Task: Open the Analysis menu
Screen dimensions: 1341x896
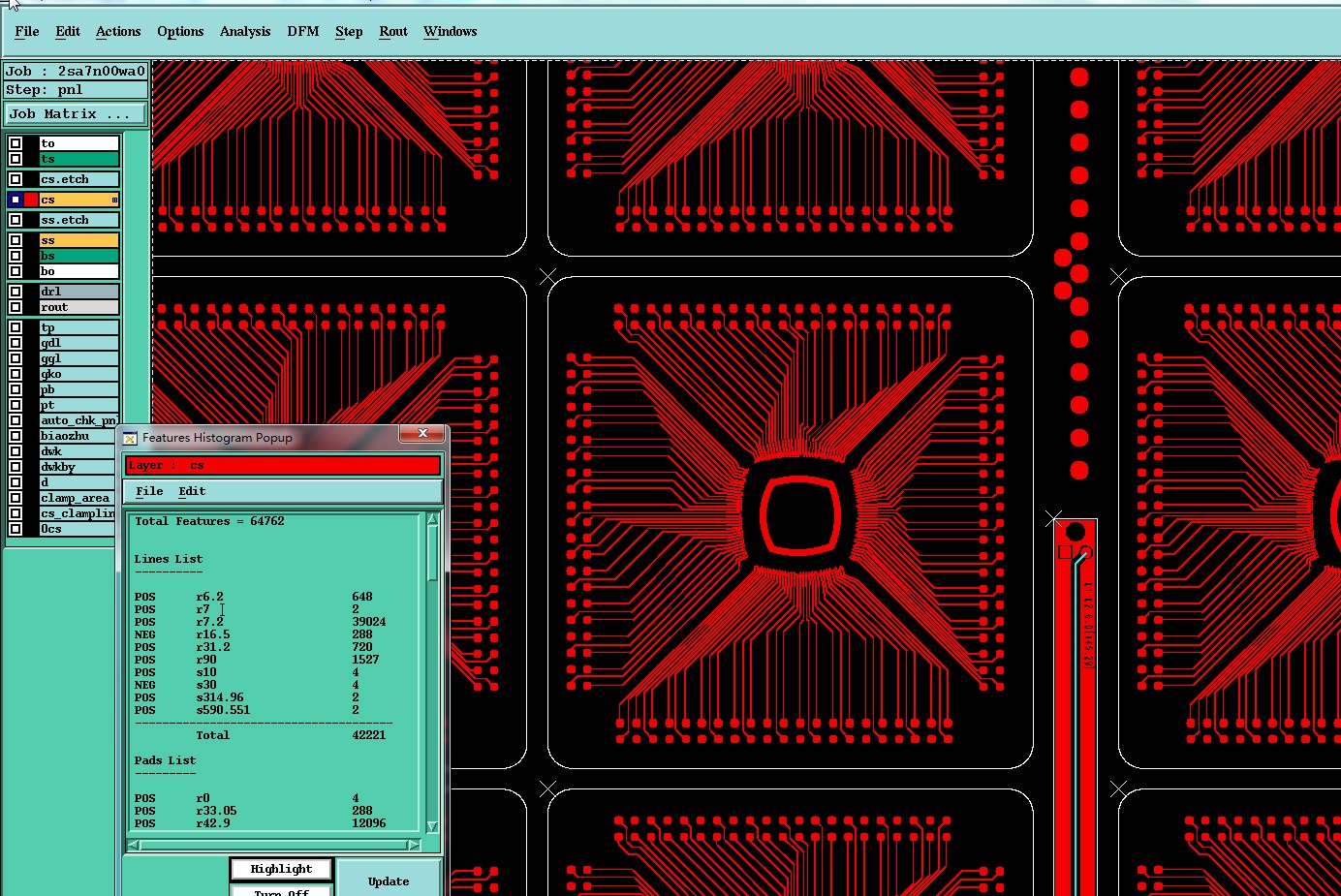Action: 245,31
